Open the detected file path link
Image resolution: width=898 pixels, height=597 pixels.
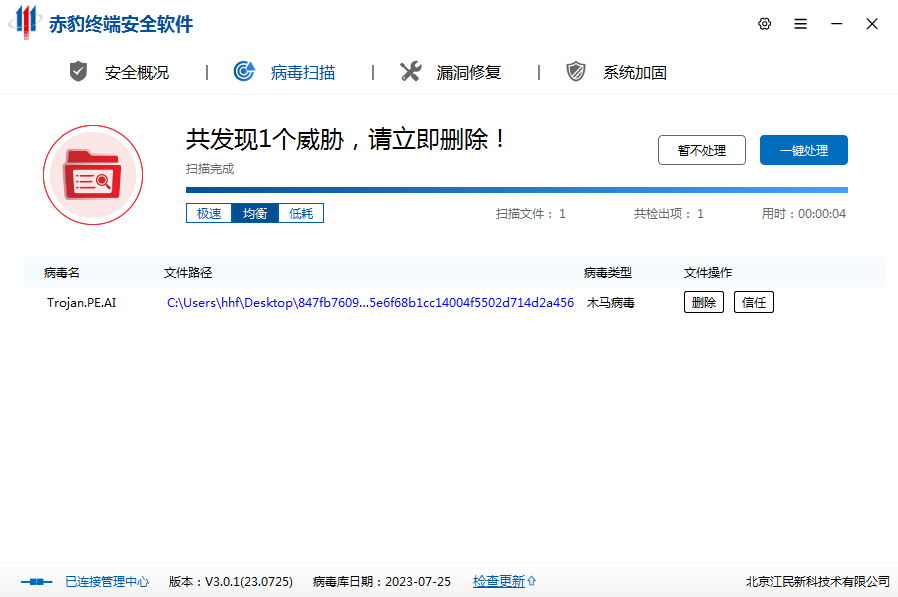pyautogui.click(x=370, y=303)
